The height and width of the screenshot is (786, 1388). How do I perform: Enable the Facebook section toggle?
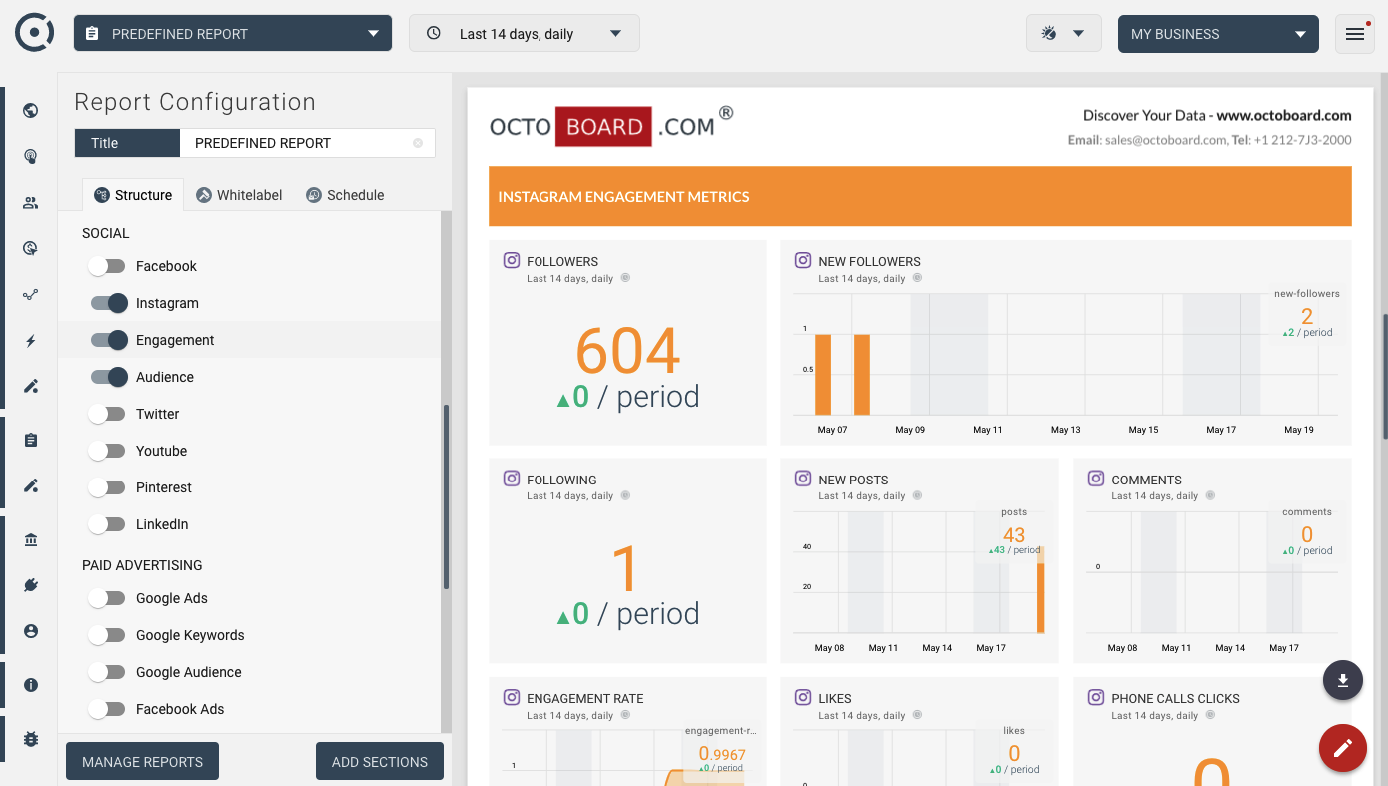(x=107, y=266)
